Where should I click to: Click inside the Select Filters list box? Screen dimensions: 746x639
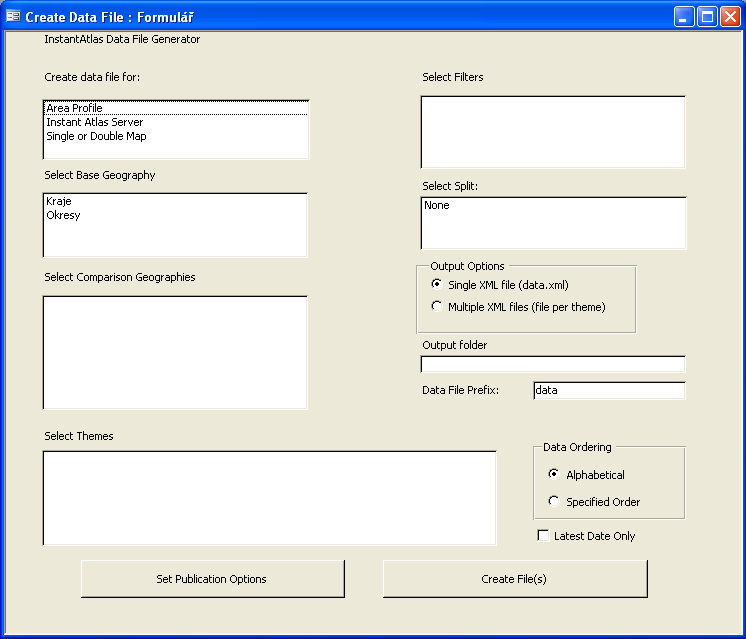[x=553, y=132]
